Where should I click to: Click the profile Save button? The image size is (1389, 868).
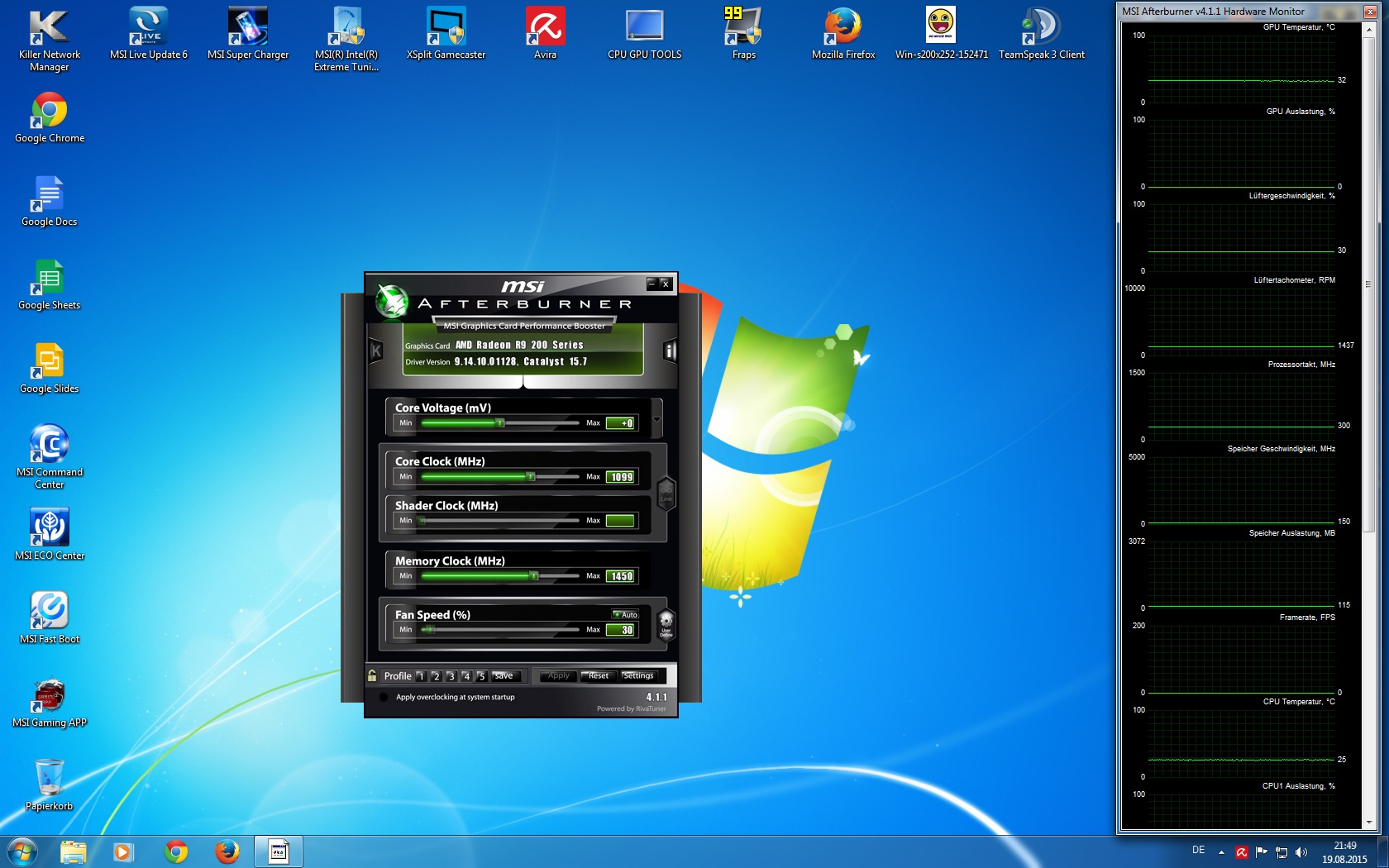(505, 676)
